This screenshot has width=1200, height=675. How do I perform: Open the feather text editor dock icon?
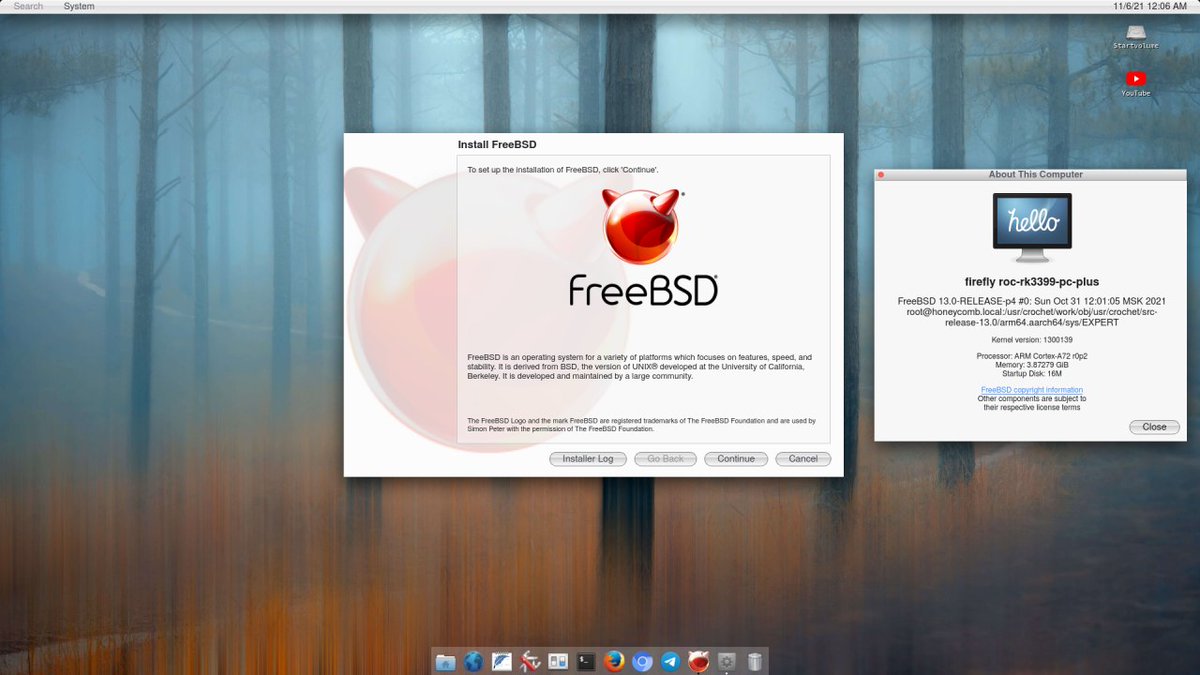click(x=502, y=662)
